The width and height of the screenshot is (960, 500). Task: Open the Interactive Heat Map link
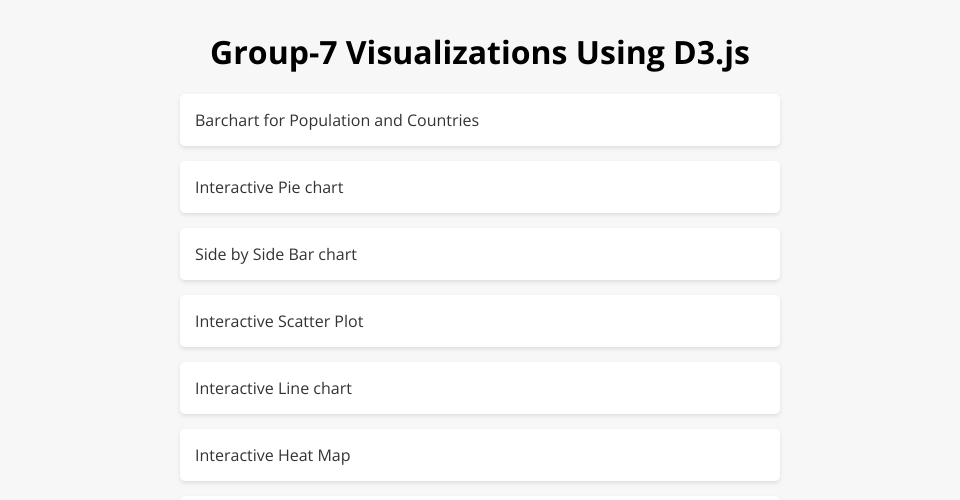[x=272, y=455]
